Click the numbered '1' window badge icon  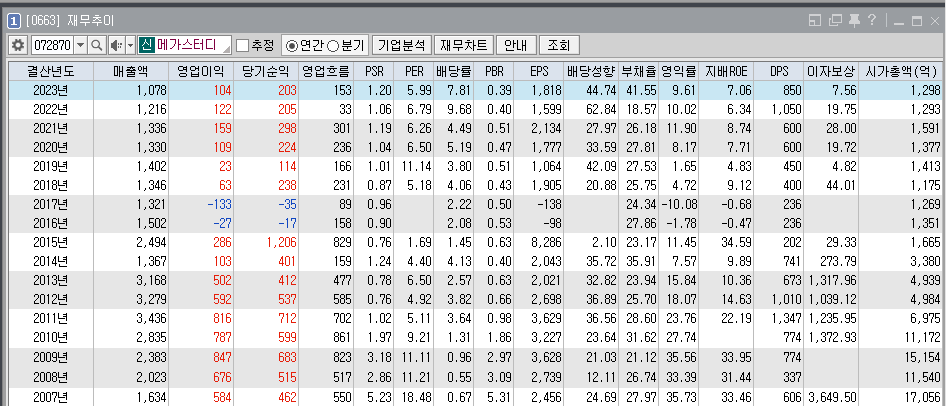(14, 21)
